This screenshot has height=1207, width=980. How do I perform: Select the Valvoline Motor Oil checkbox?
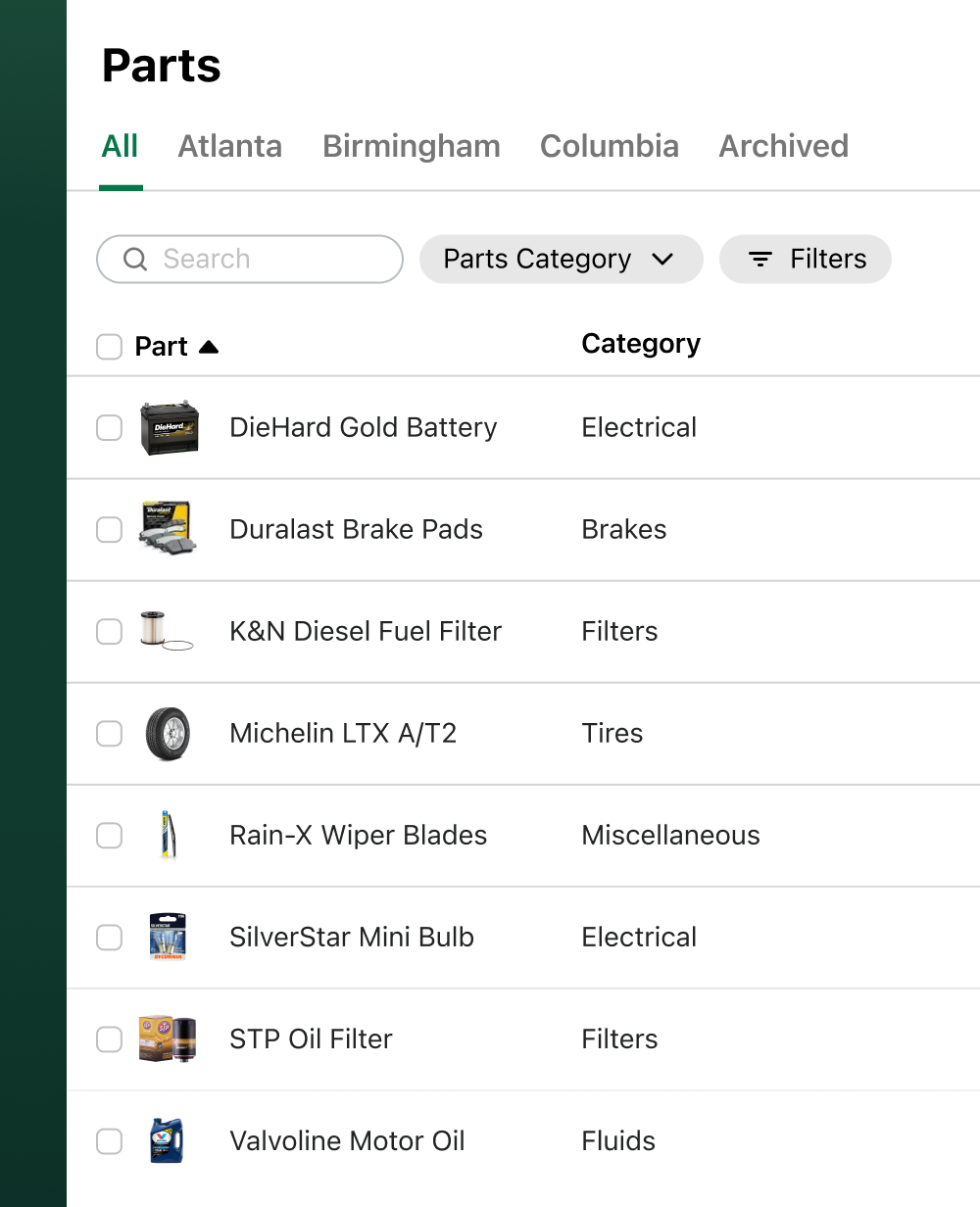[x=109, y=1141]
